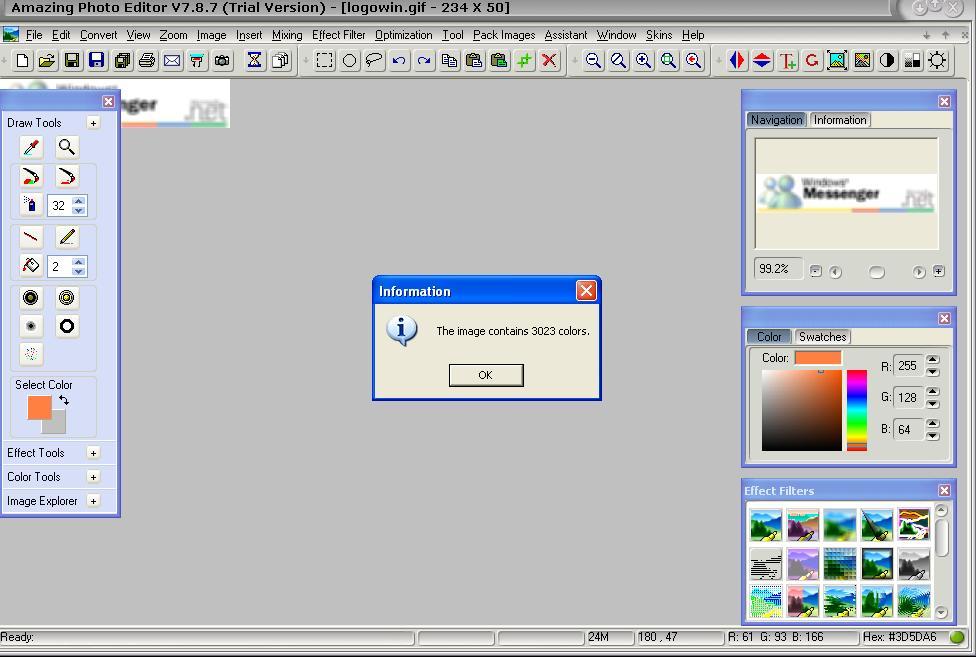Click OK on the Information dialog
This screenshot has height=657, width=976.
[486, 375]
